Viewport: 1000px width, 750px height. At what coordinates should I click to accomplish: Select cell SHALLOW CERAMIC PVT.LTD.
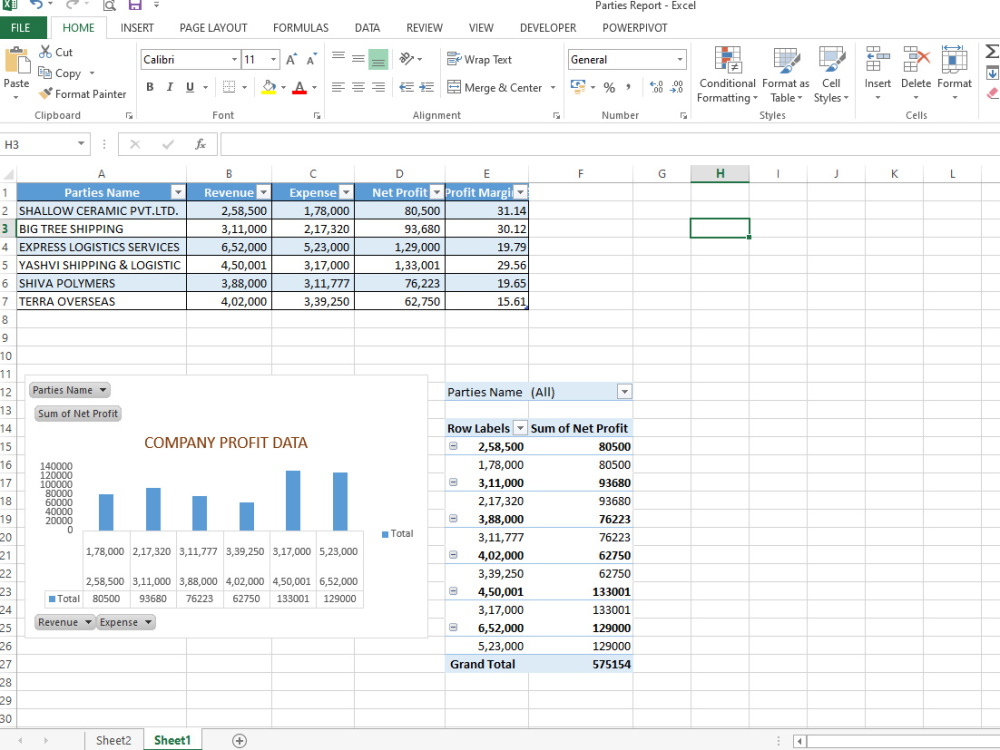[x=101, y=210]
